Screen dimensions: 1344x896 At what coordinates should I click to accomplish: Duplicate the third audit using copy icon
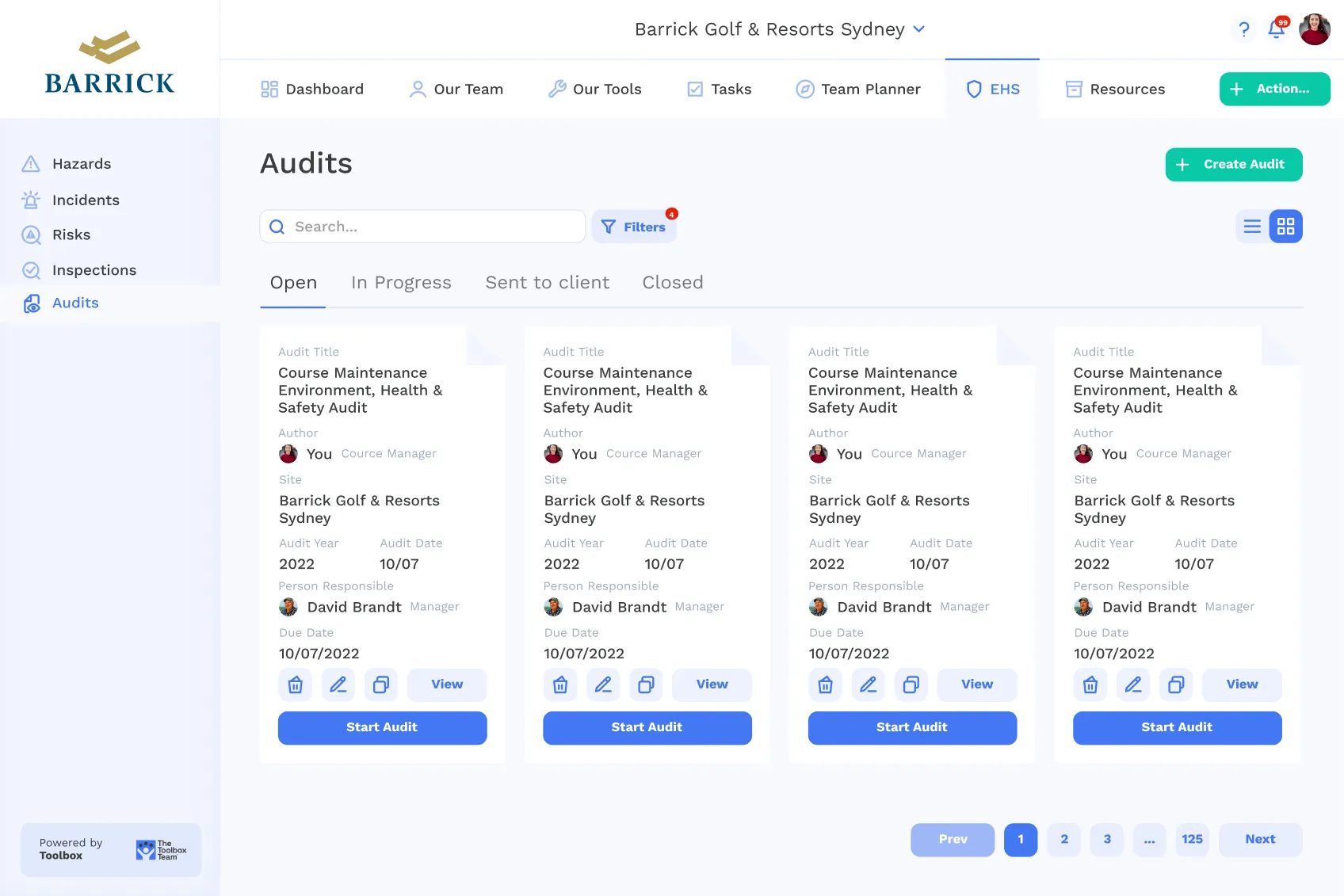[x=911, y=684]
